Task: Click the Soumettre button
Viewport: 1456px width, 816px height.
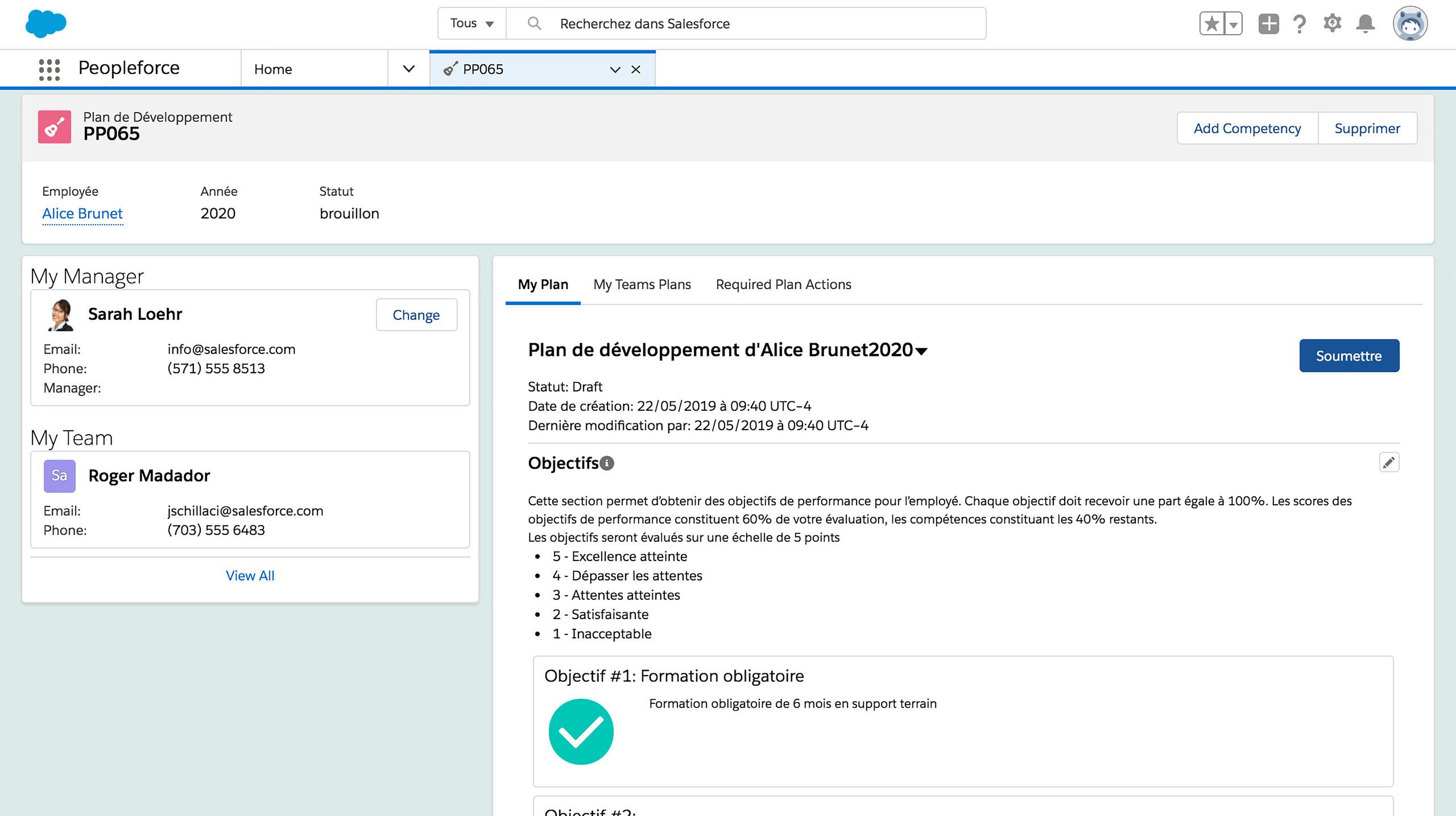Action: (x=1349, y=356)
